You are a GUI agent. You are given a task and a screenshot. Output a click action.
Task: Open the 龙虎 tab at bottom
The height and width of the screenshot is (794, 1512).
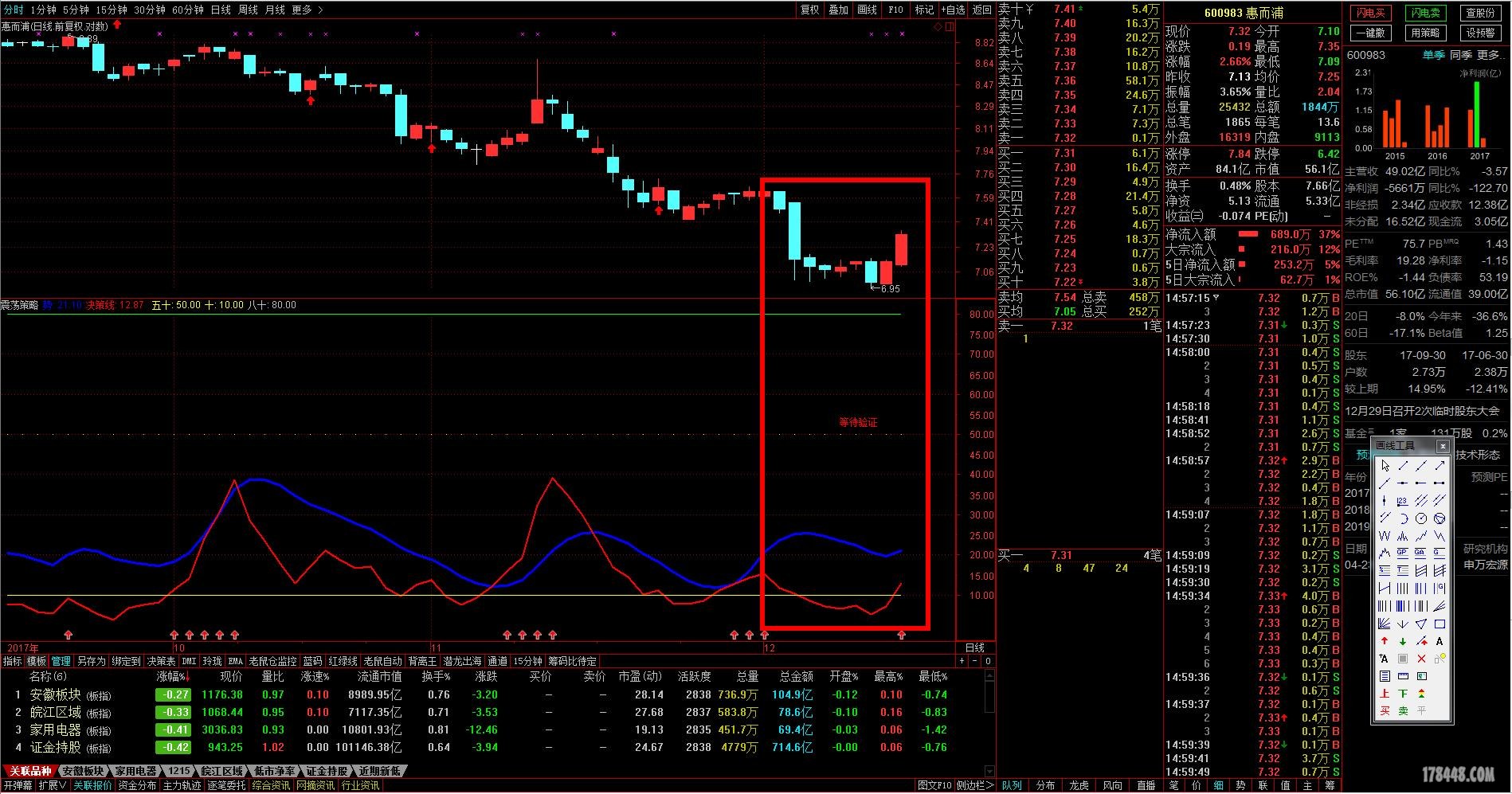tap(1079, 785)
